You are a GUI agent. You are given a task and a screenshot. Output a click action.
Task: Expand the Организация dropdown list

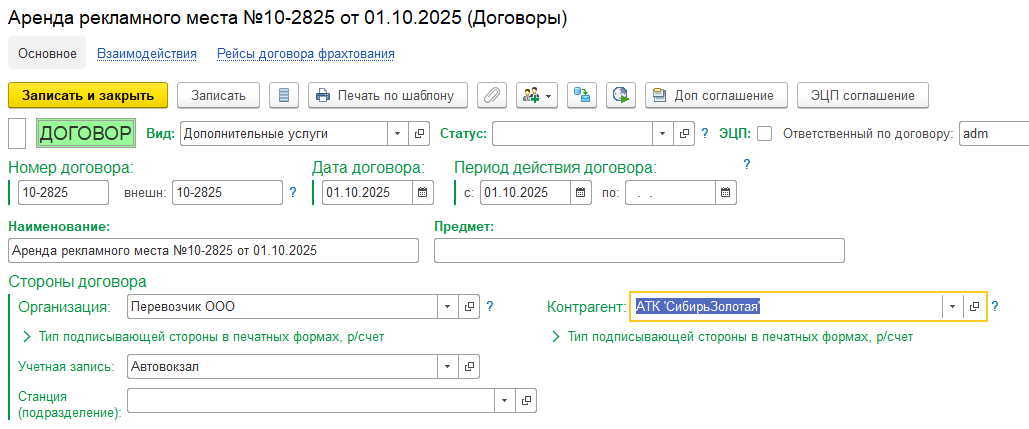(447, 307)
